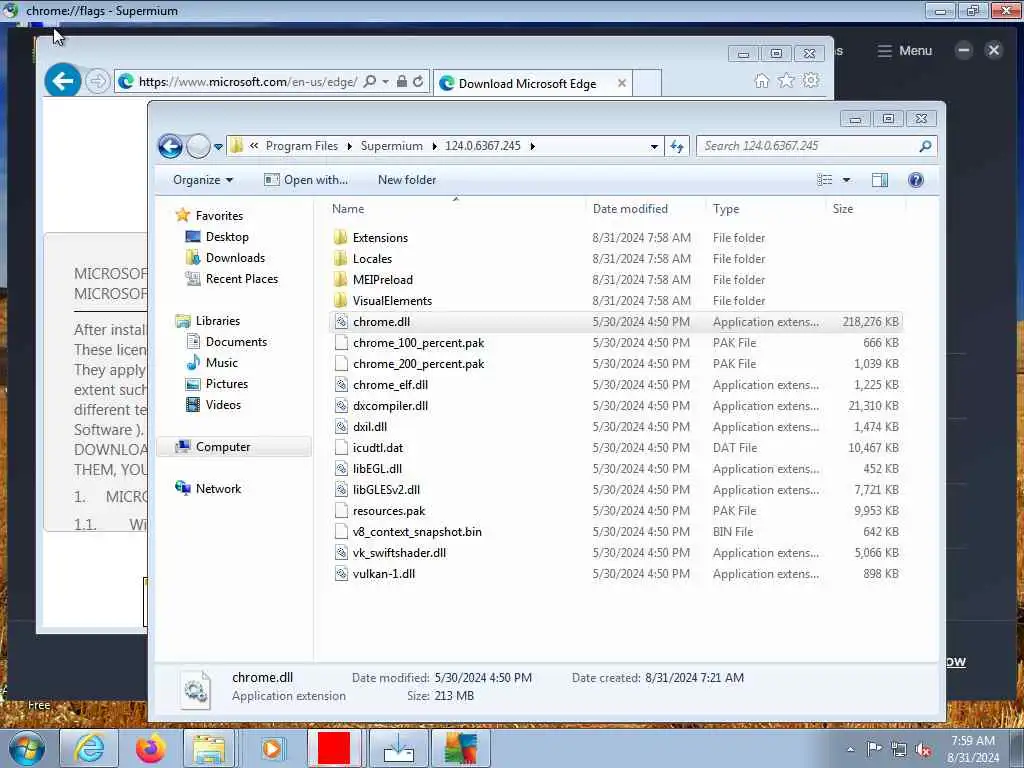Select Downloads in the navigation pane

(235, 257)
